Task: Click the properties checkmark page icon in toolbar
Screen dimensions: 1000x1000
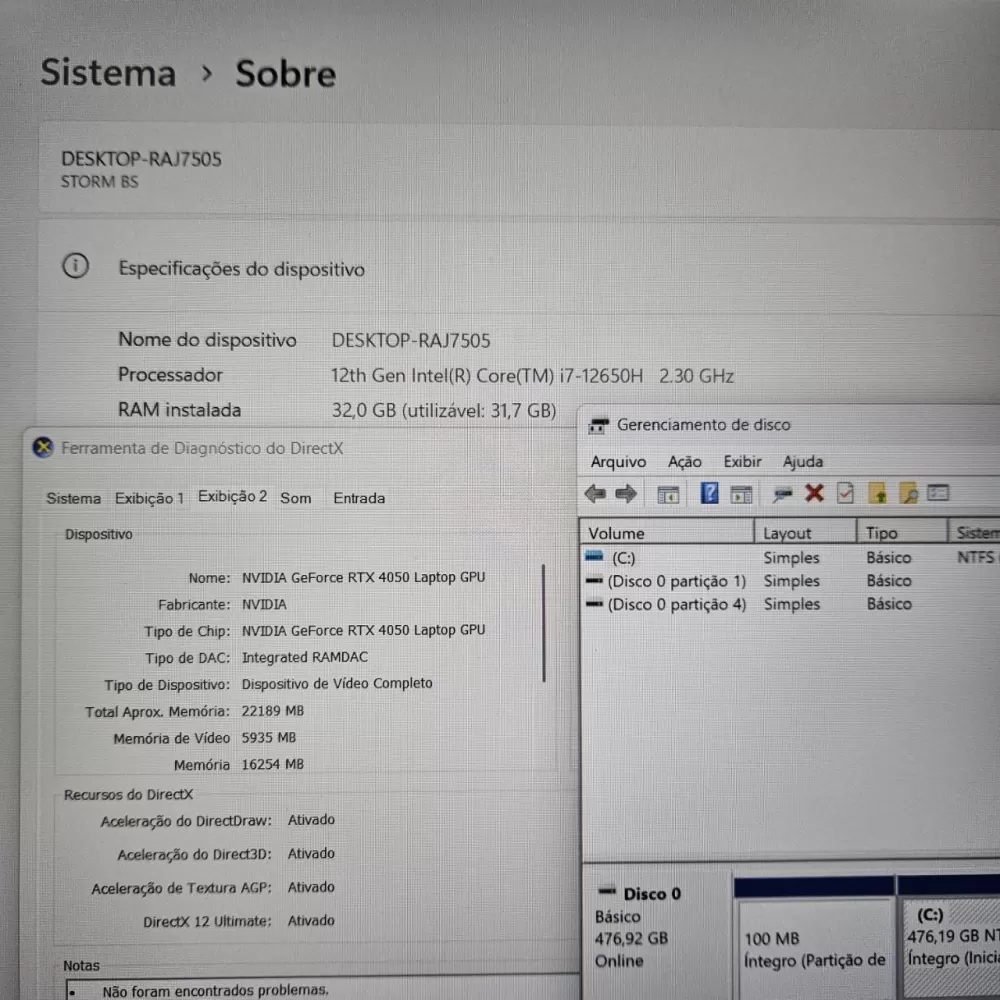Action: point(845,493)
